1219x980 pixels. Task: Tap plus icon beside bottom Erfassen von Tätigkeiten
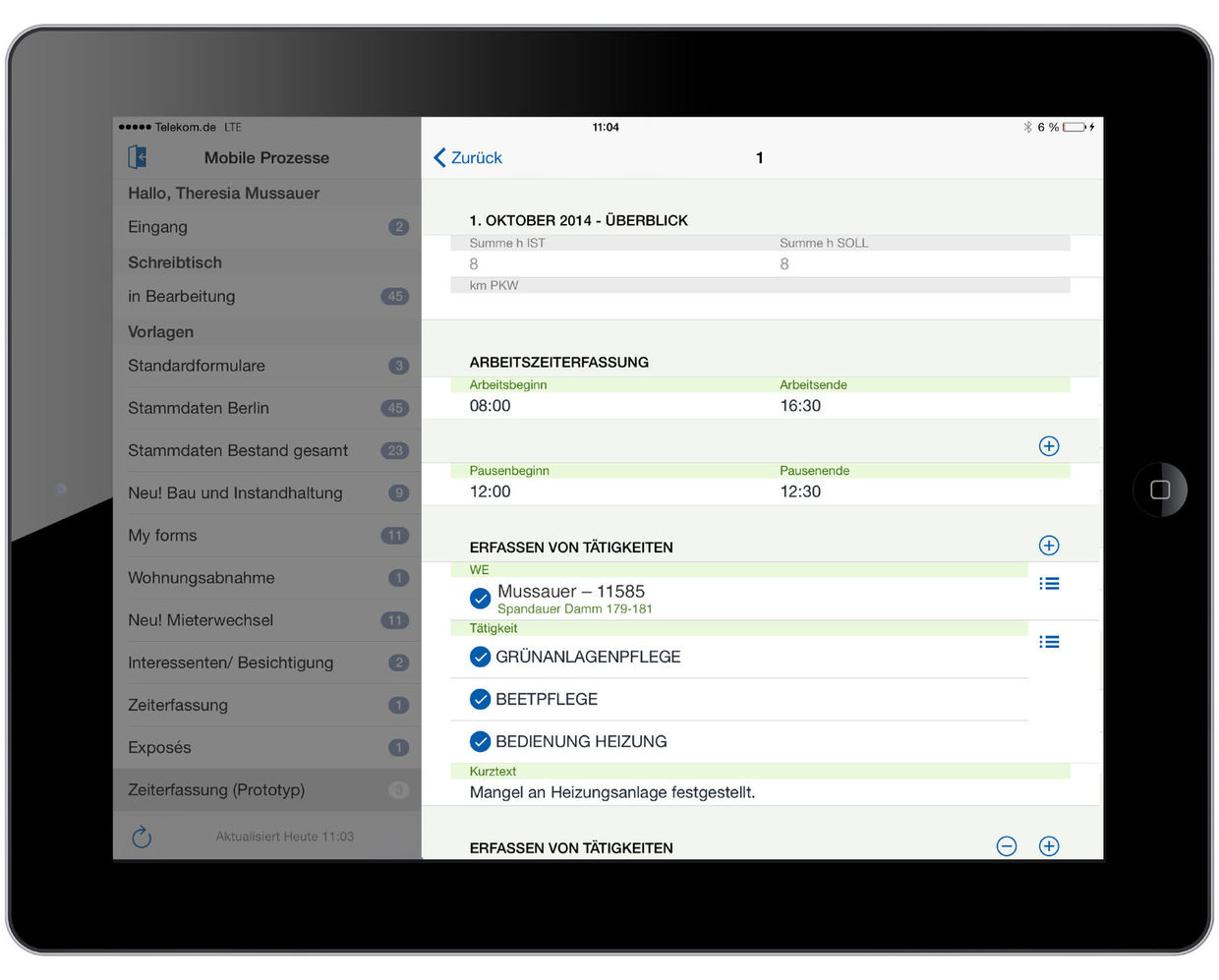1049,846
